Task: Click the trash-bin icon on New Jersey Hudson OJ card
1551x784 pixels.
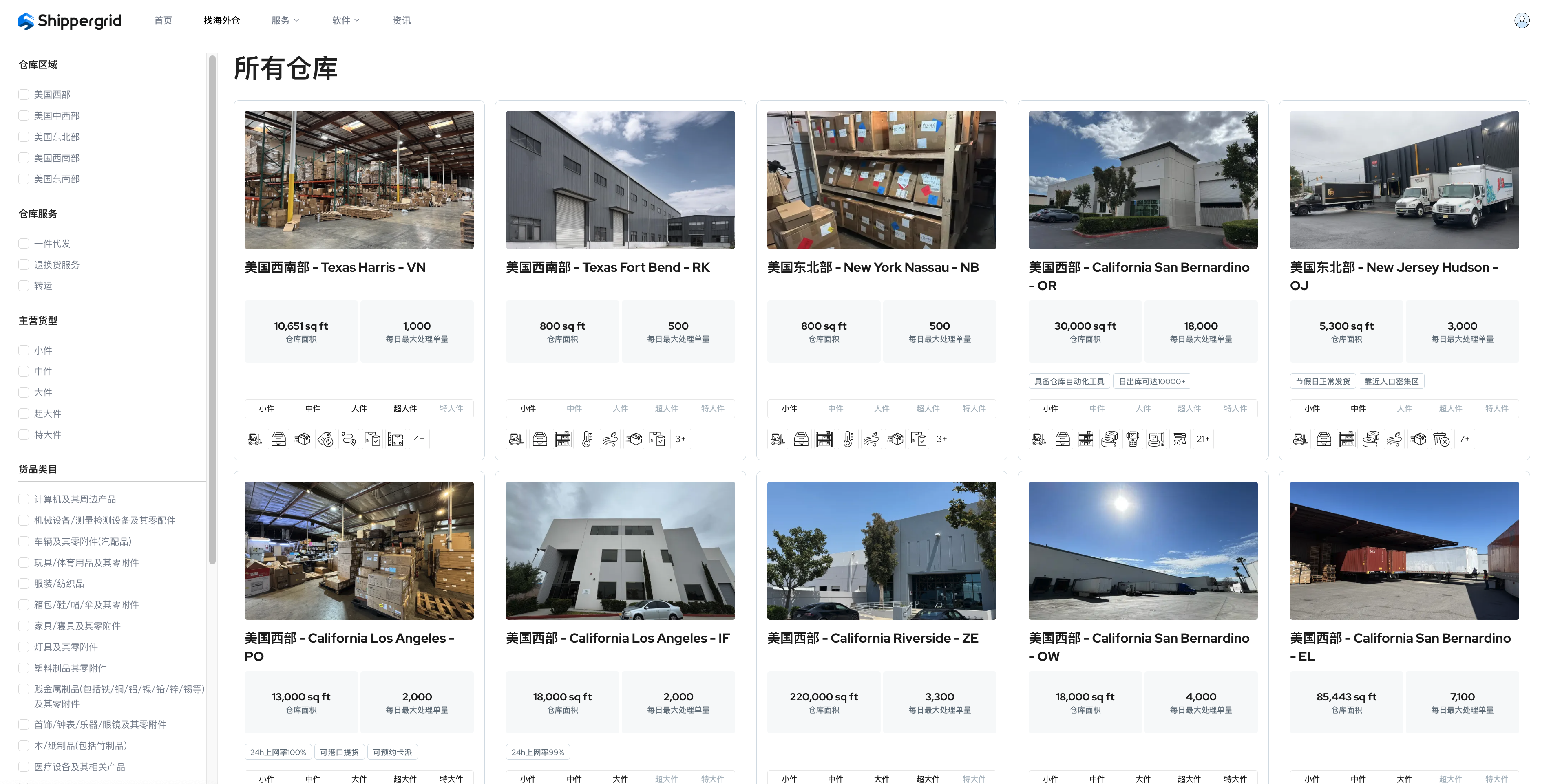Action: 1441,439
